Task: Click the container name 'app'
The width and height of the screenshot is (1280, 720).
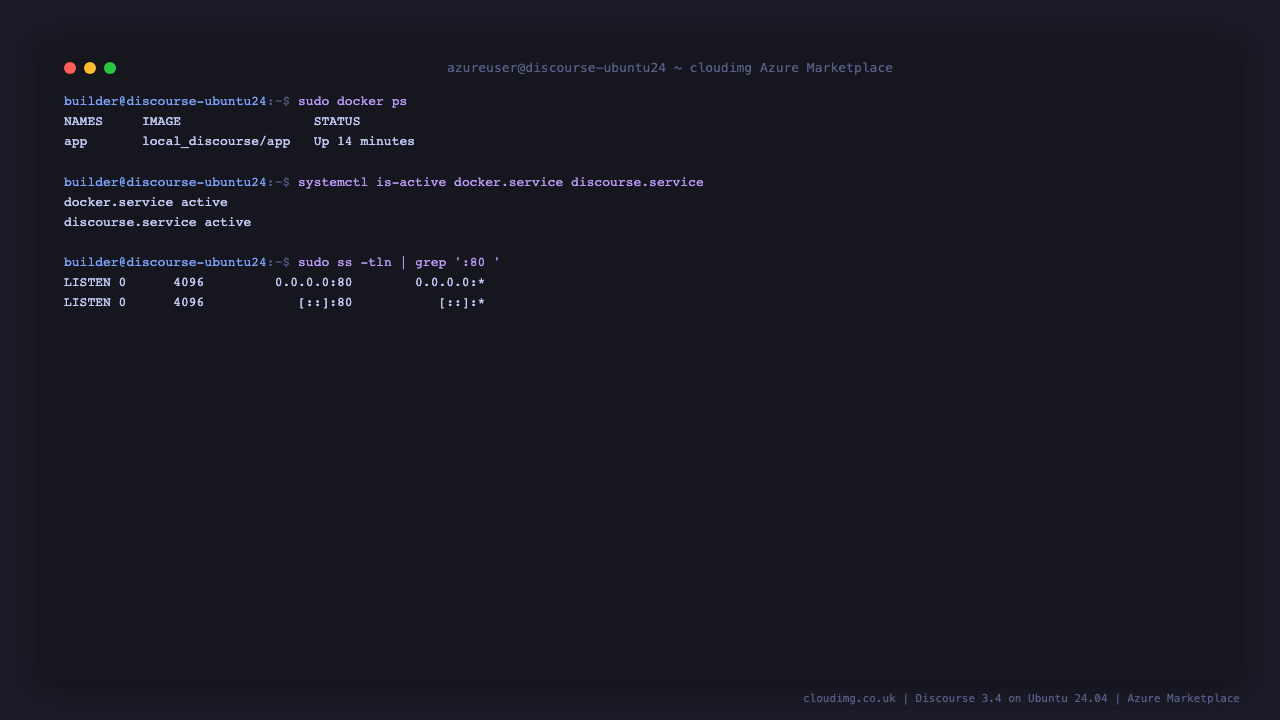Action: (76, 142)
